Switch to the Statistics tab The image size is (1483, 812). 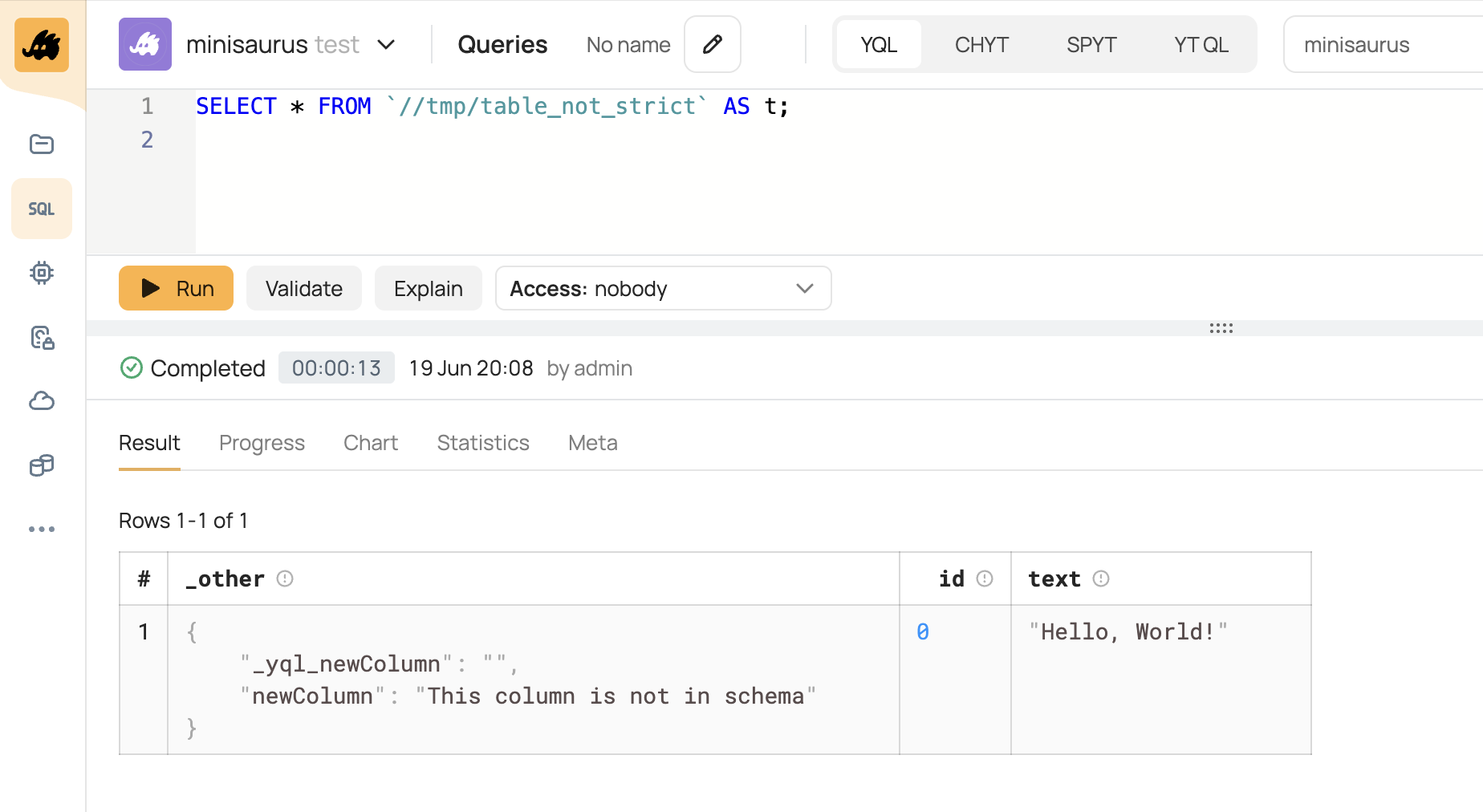pyautogui.click(x=483, y=443)
